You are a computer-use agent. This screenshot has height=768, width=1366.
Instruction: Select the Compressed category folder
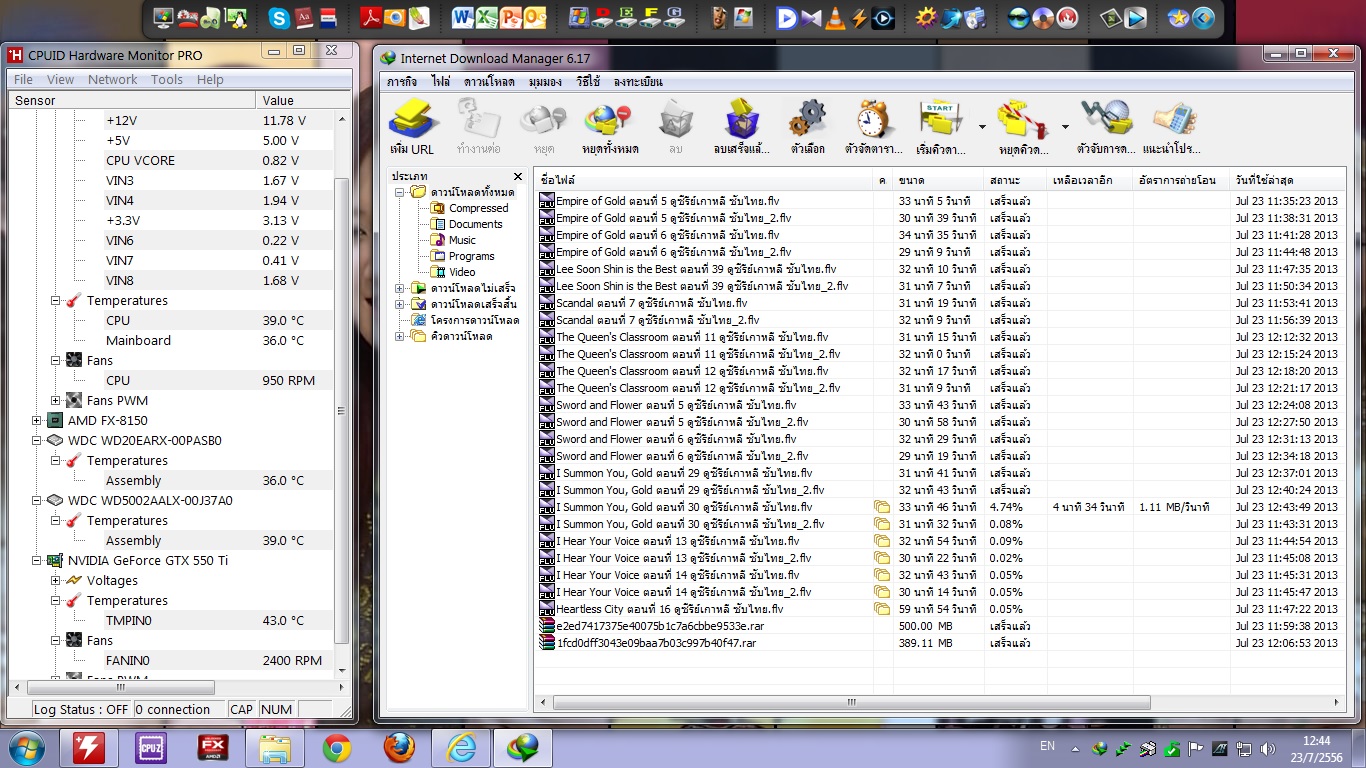(x=470, y=208)
